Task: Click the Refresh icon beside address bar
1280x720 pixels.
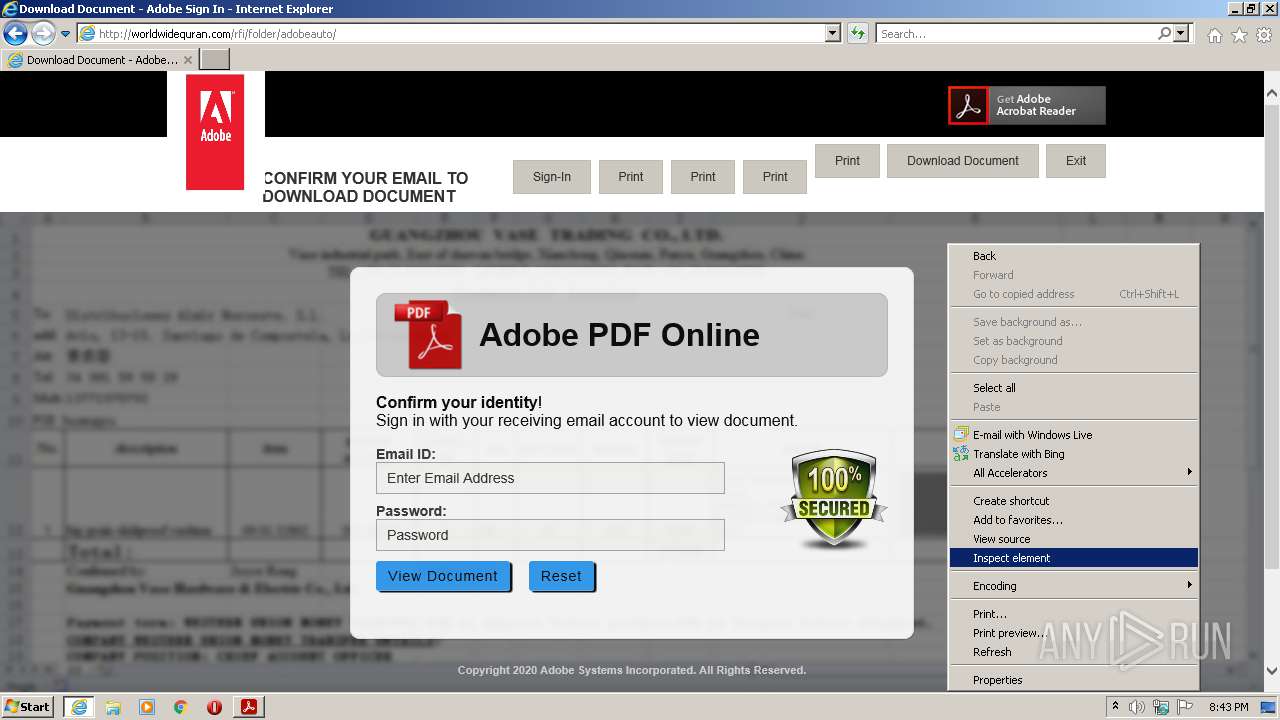Action: [x=857, y=33]
